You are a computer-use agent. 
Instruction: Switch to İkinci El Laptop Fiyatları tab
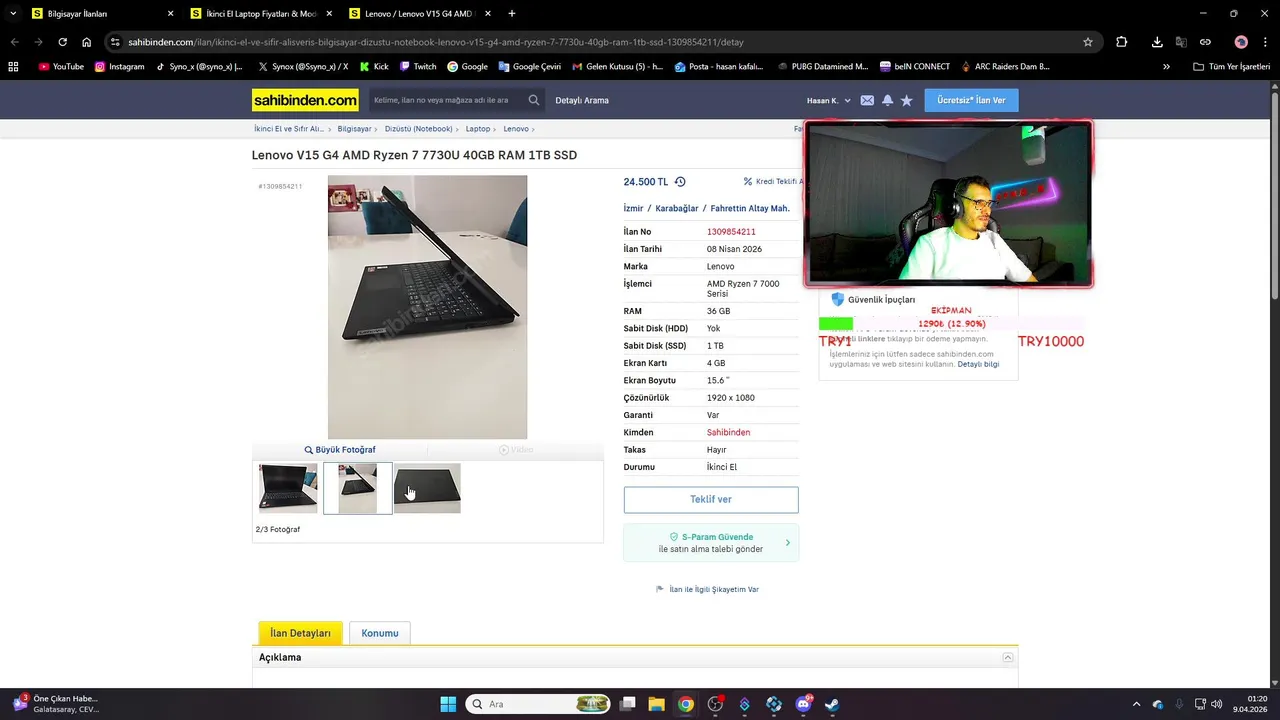pos(264,14)
